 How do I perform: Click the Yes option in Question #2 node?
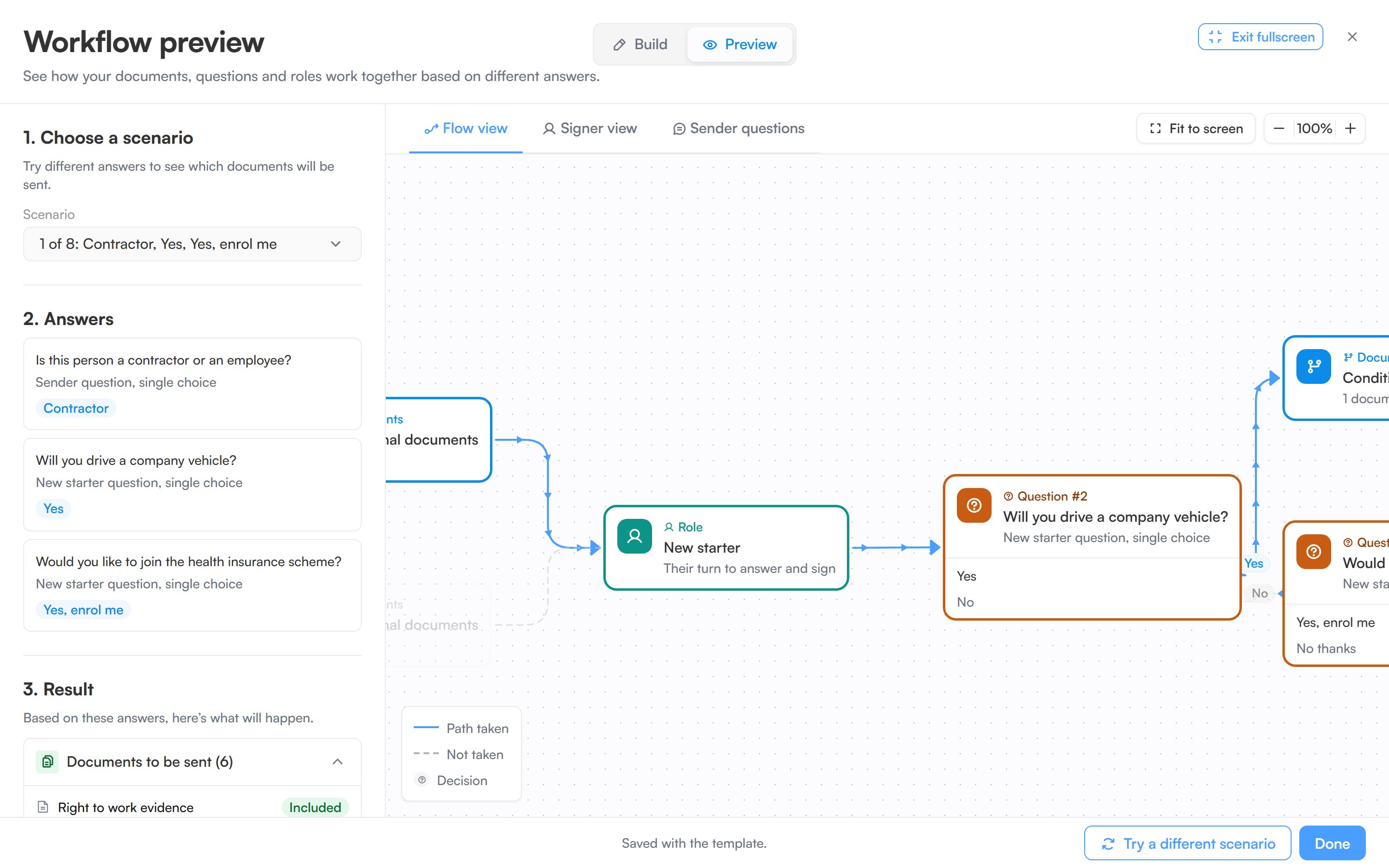(966, 576)
